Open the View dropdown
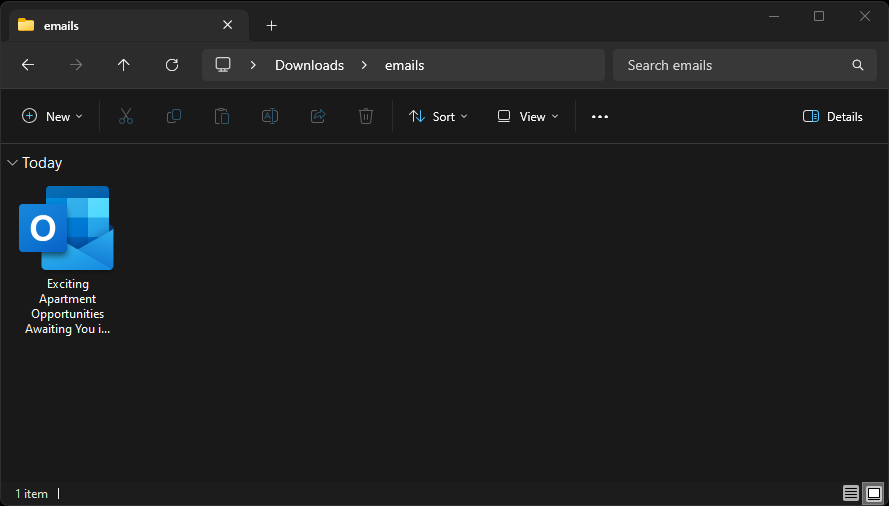Image resolution: width=889 pixels, height=506 pixels. coord(528,116)
